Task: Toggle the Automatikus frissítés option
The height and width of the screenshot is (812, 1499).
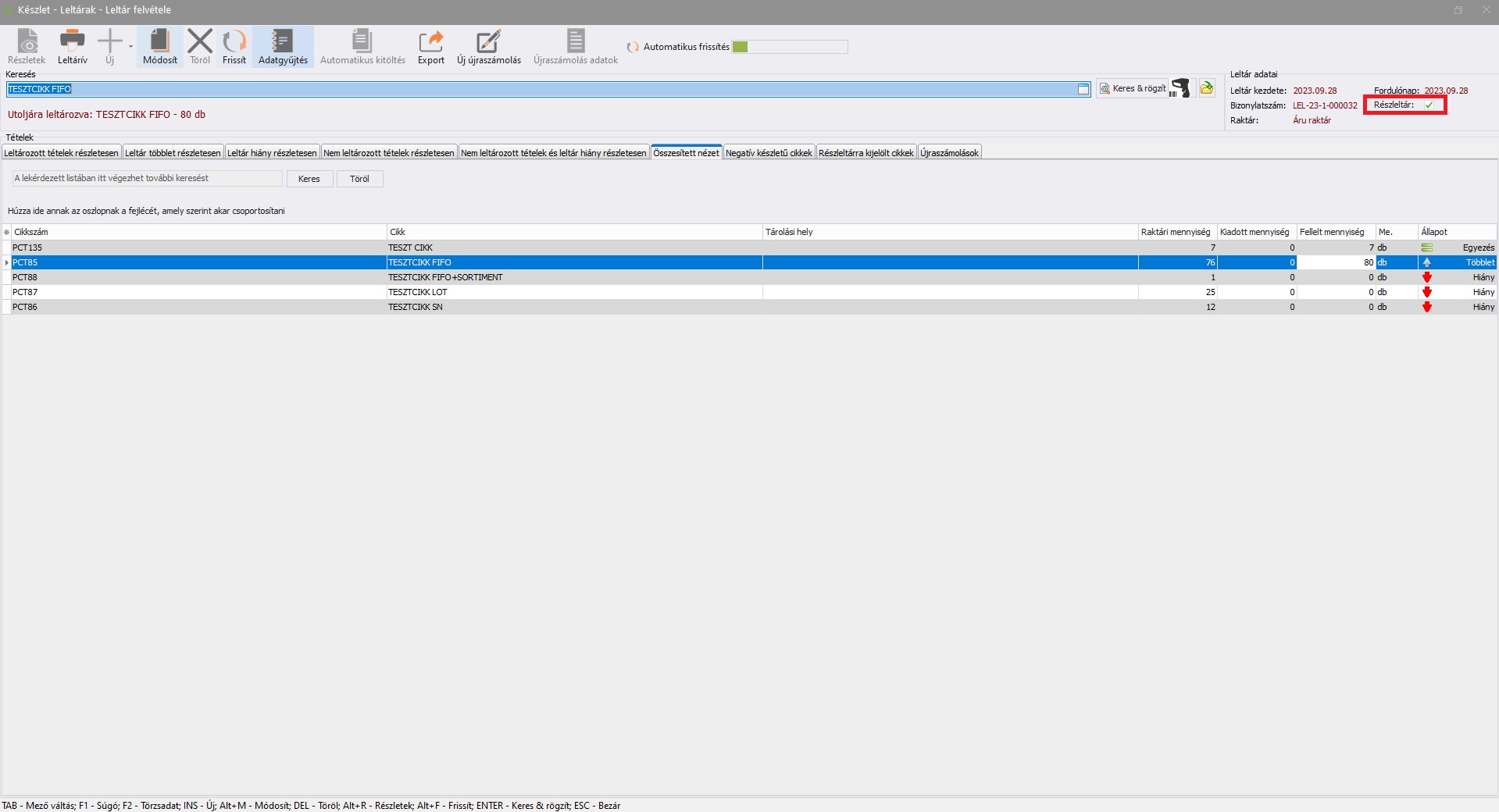Action: coord(633,48)
